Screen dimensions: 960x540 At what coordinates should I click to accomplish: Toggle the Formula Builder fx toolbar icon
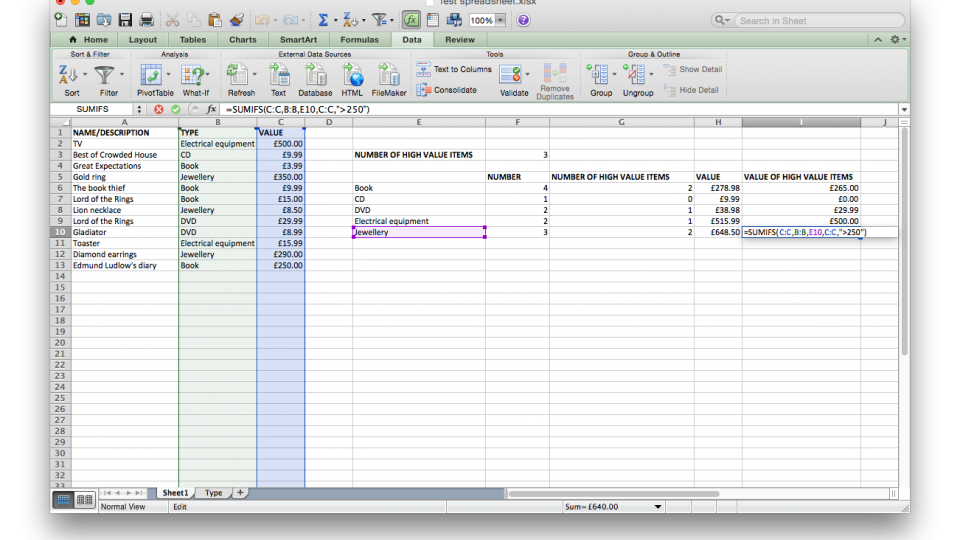pos(411,20)
